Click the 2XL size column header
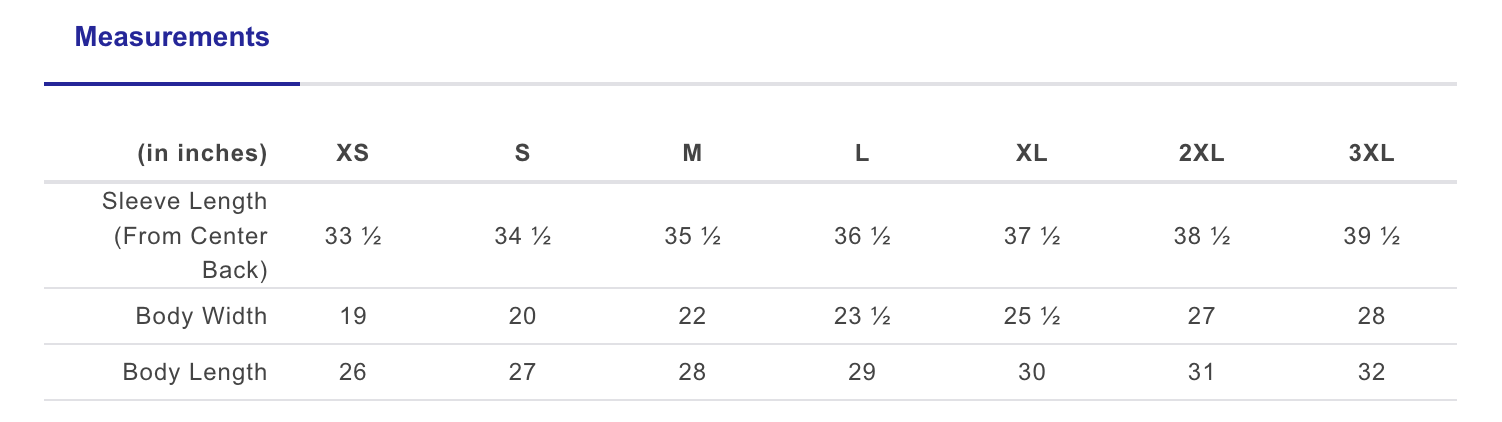The width and height of the screenshot is (1502, 422). click(1201, 154)
